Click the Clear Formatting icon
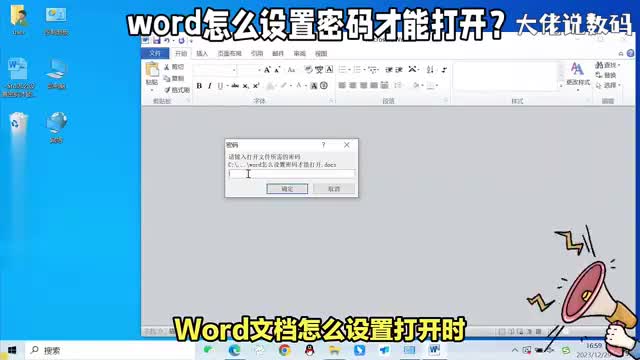 [309, 70]
